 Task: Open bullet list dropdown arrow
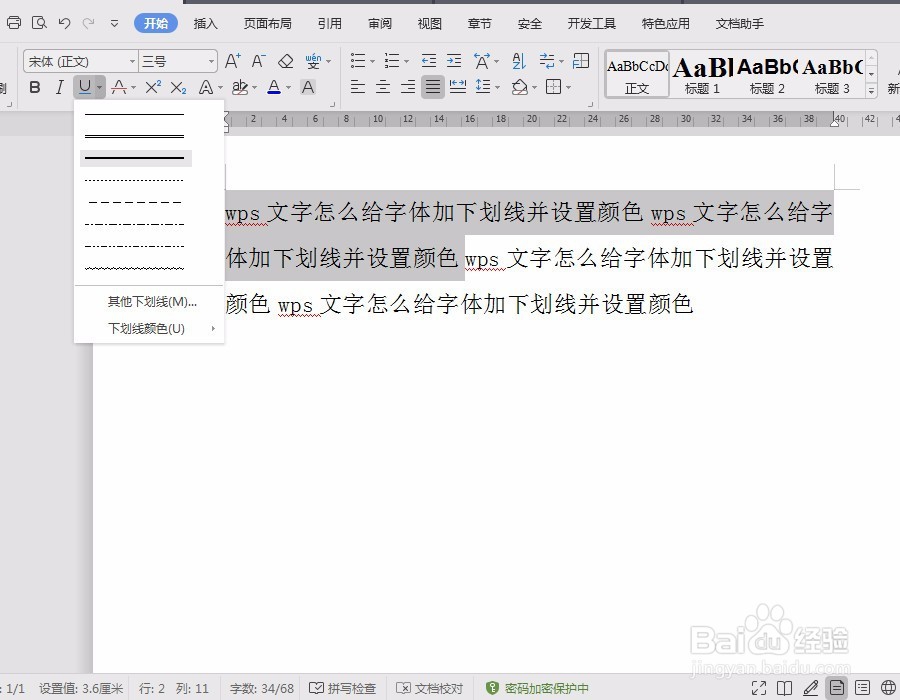373,61
